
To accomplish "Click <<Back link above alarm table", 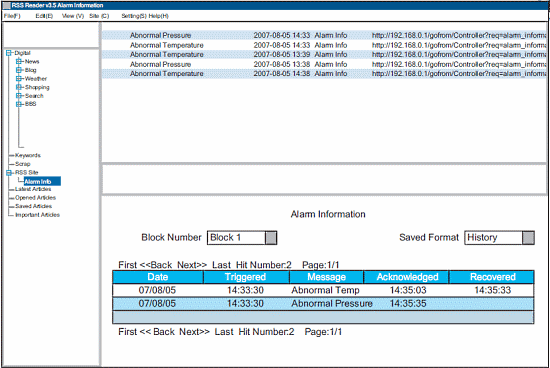I will (x=156, y=265).
